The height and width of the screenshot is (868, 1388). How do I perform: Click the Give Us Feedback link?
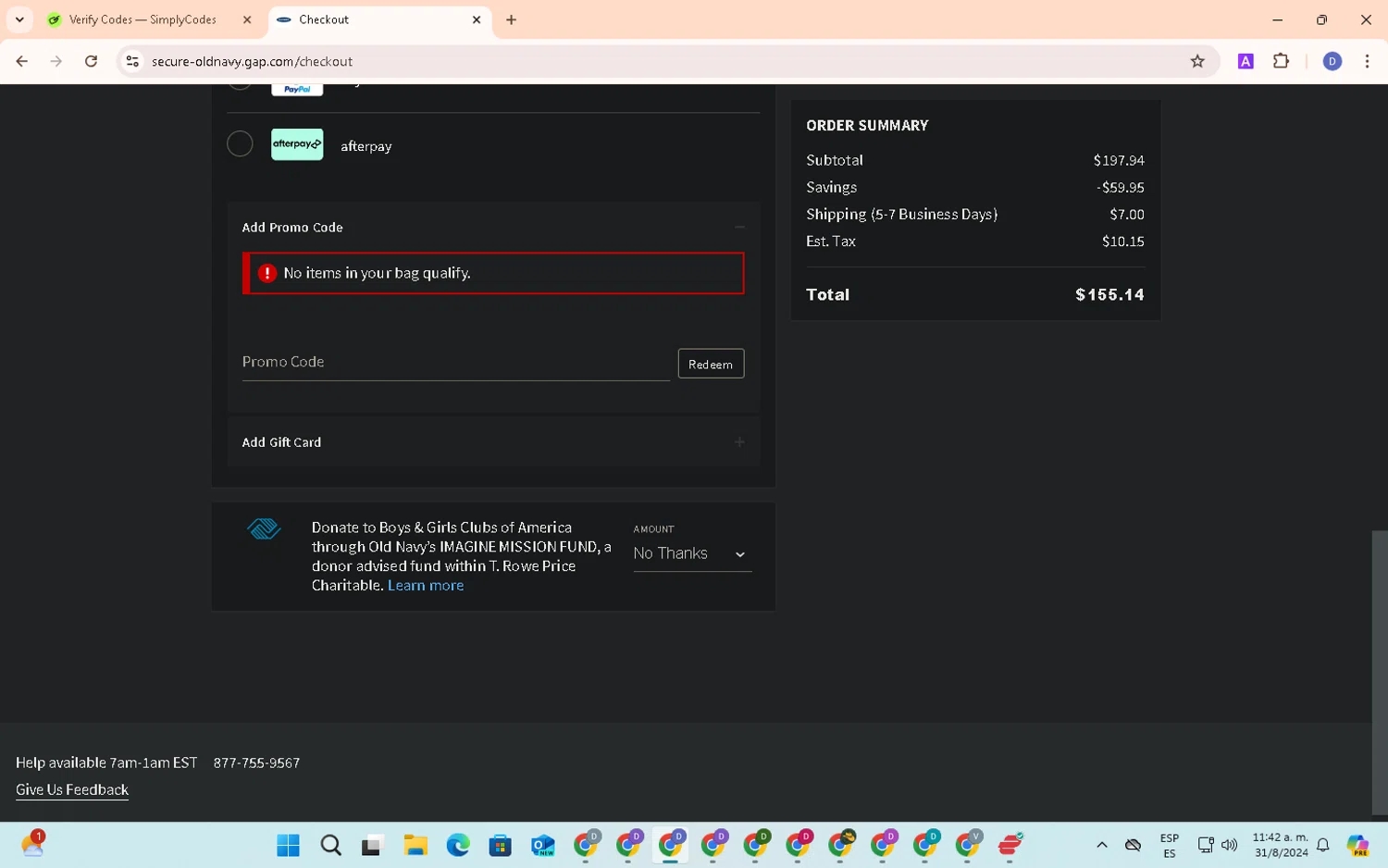(72, 789)
